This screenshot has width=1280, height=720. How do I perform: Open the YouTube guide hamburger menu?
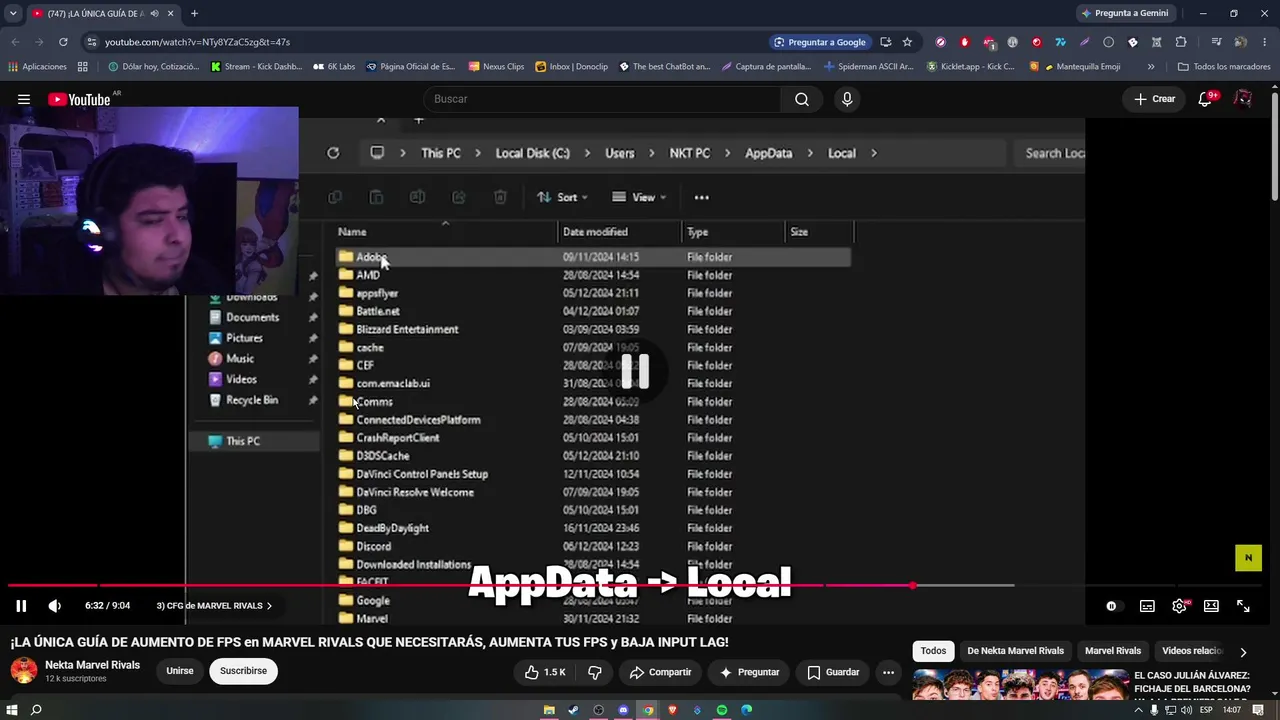[x=24, y=99]
